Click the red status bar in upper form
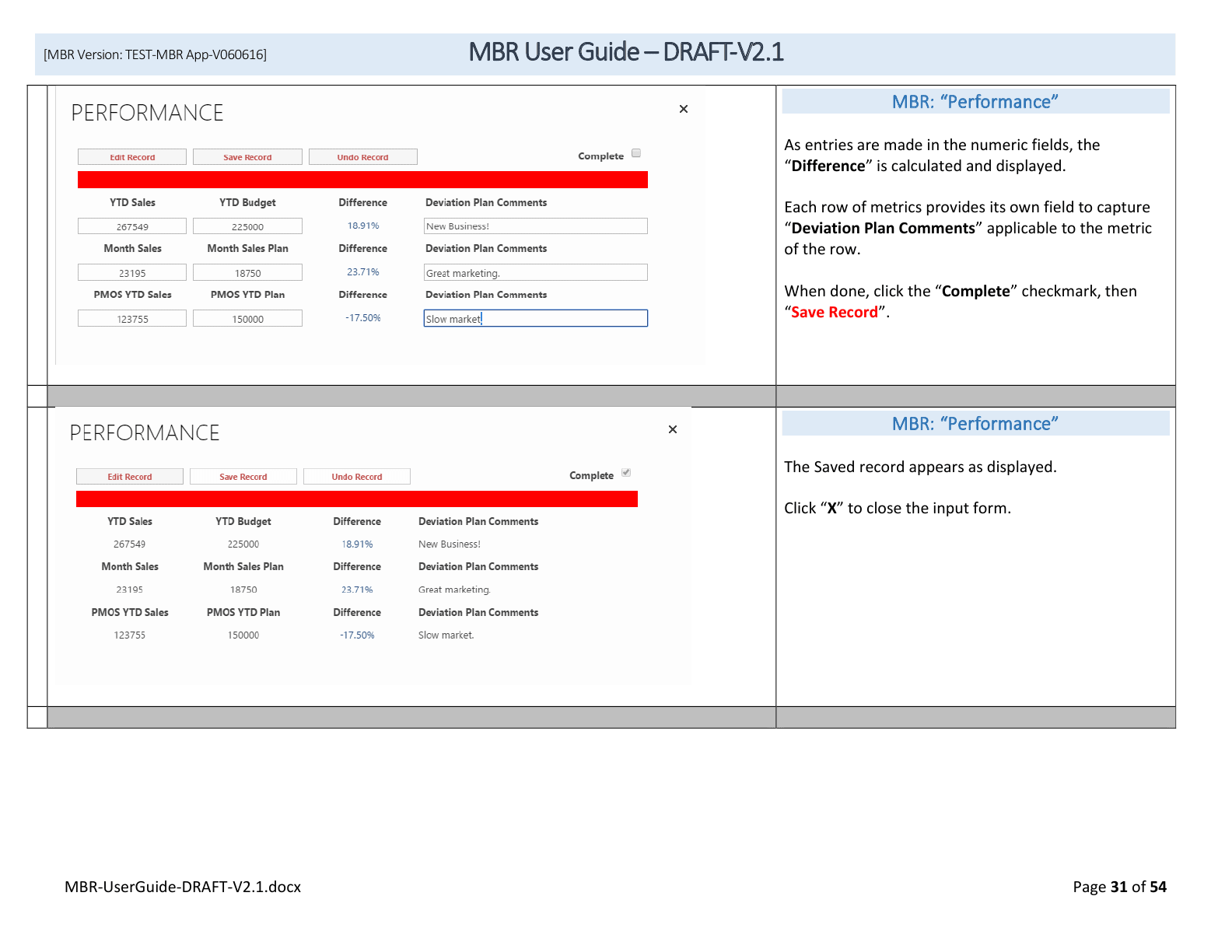This screenshot has width=1232, height=952. 362,180
